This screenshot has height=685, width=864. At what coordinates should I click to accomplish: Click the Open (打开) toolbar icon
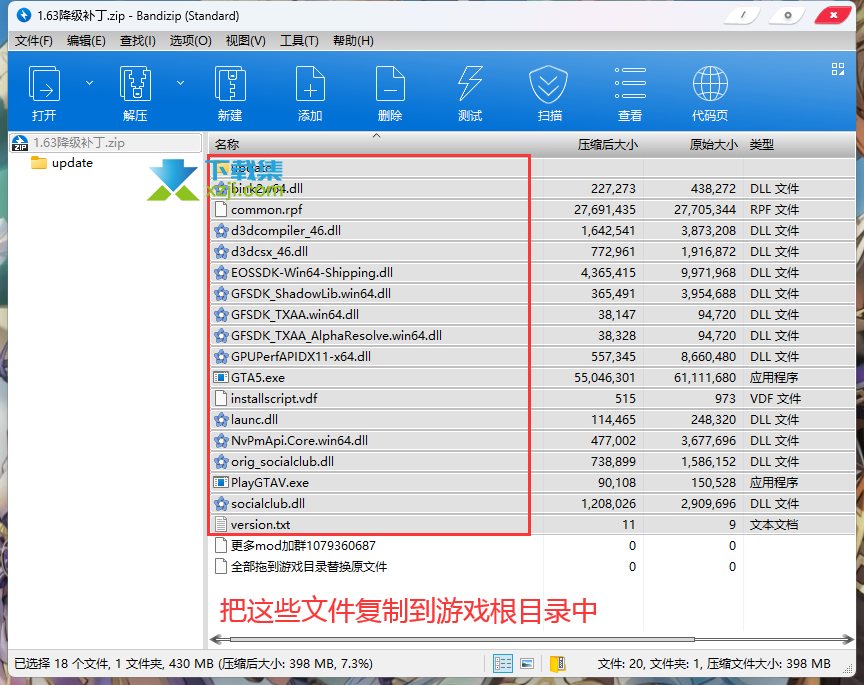(x=44, y=84)
